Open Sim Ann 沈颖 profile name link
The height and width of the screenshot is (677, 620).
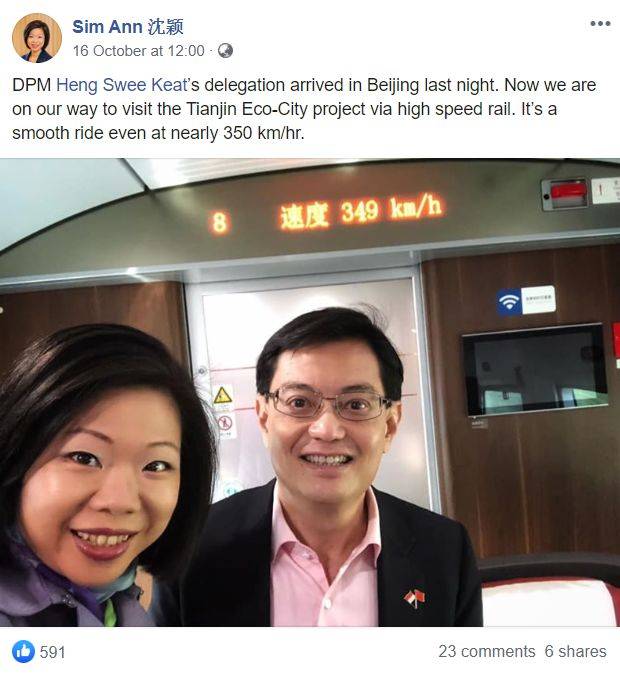click(128, 27)
